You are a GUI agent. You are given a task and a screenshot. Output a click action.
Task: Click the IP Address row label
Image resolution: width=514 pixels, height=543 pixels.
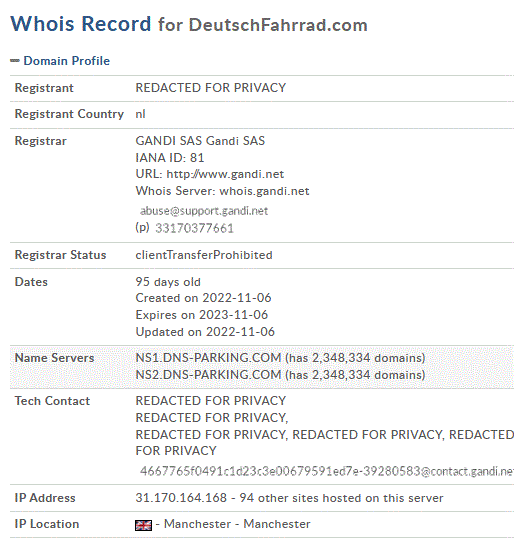pos(45,498)
